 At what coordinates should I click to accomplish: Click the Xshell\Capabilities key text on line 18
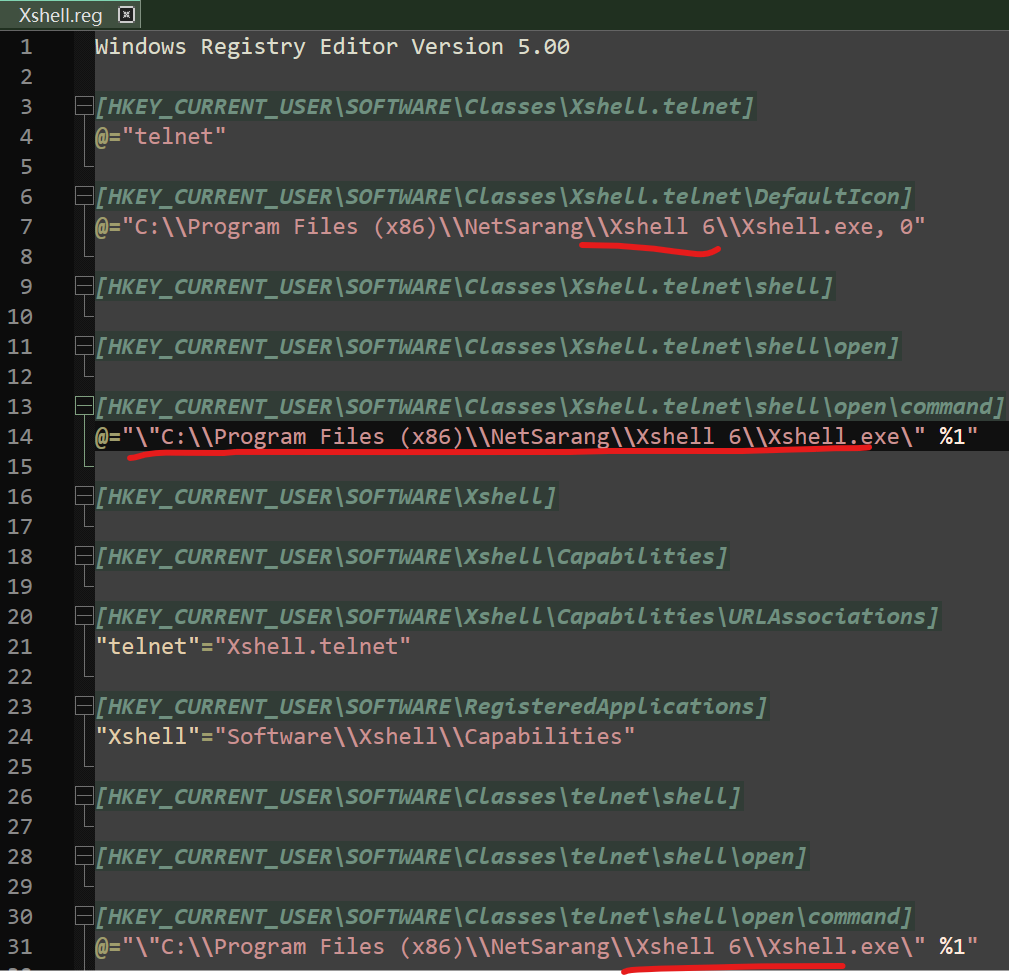412,556
